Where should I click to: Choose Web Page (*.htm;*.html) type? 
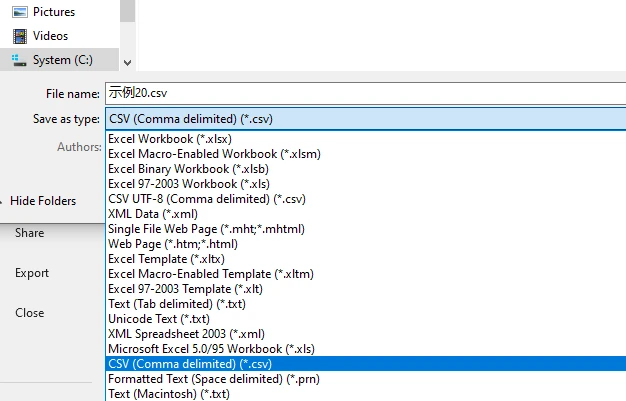click(366, 244)
